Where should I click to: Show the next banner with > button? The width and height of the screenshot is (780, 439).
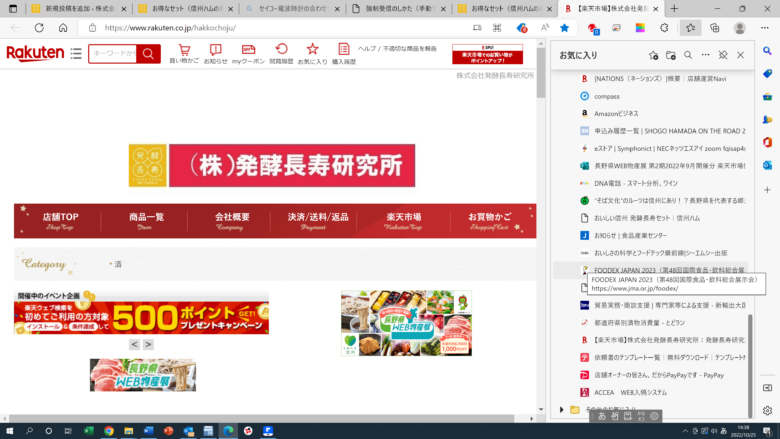pos(148,344)
